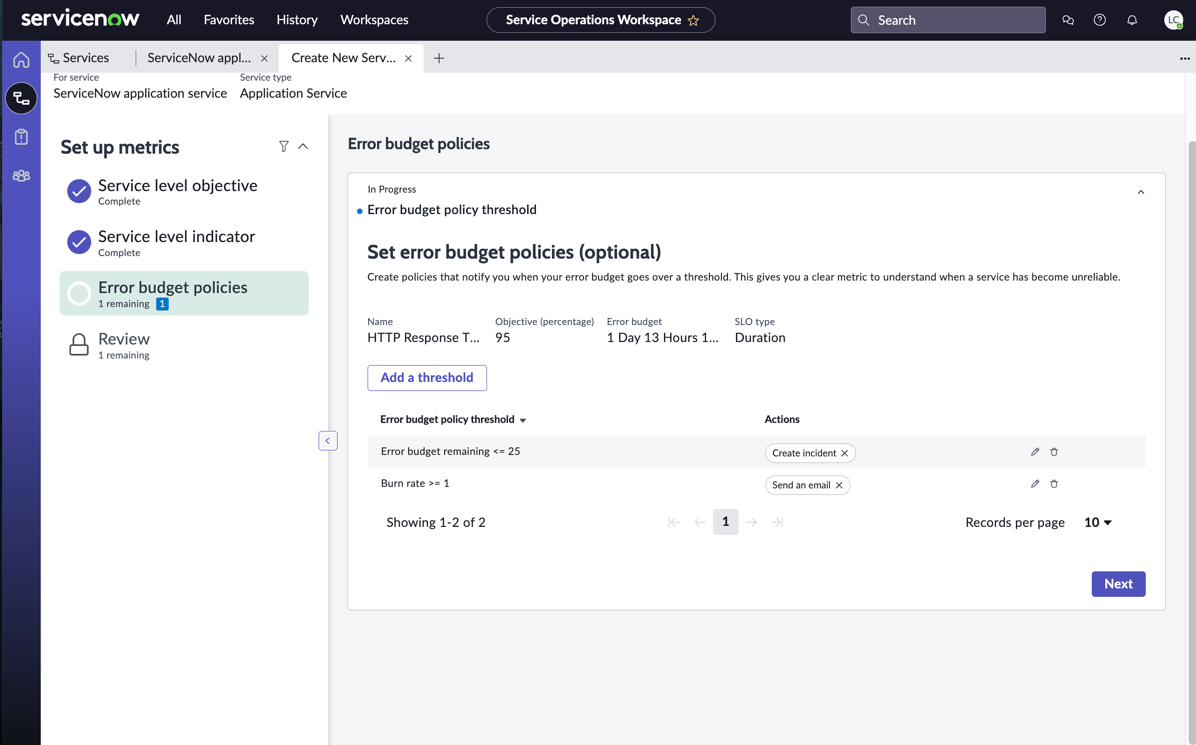Viewport: 1196px width, 745px height.
Task: Open the History menu
Action: coord(297,20)
